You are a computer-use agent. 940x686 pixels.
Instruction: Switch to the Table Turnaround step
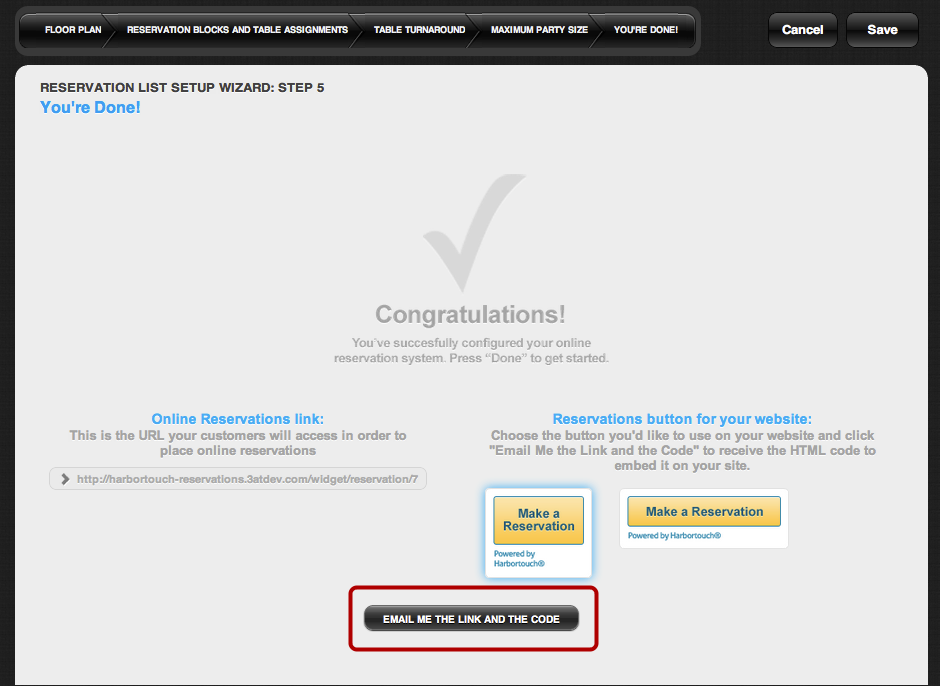coord(418,30)
